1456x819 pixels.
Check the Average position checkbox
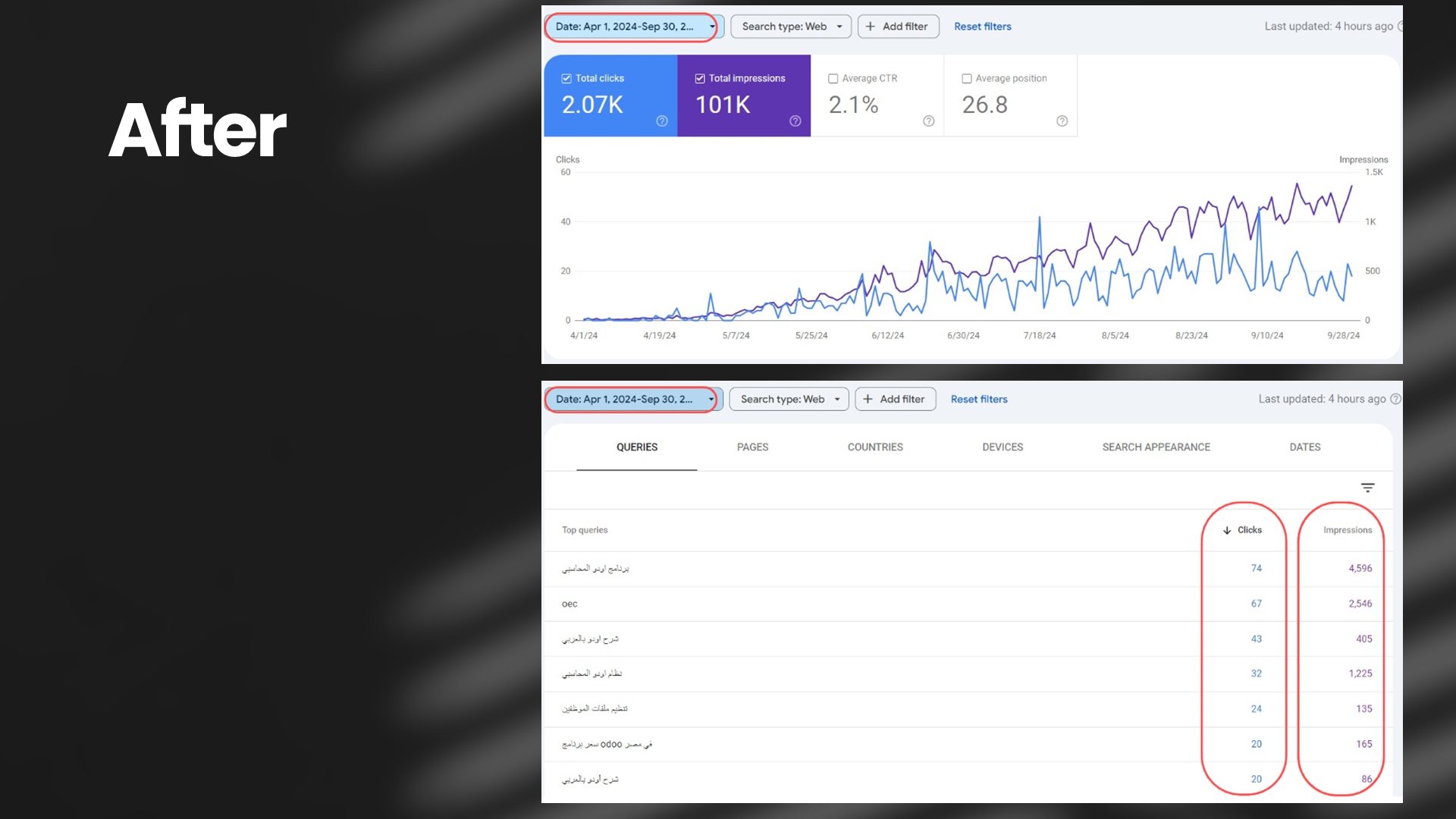click(967, 78)
